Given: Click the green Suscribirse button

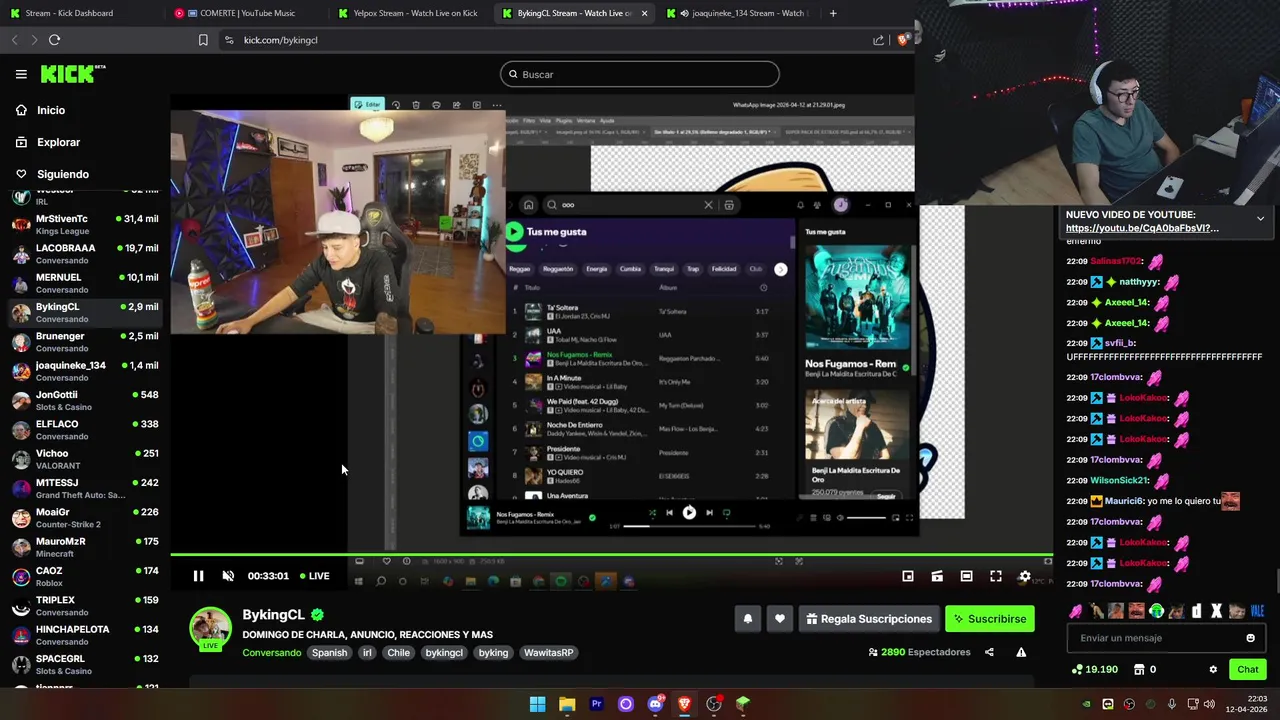Looking at the screenshot, I should [990, 619].
